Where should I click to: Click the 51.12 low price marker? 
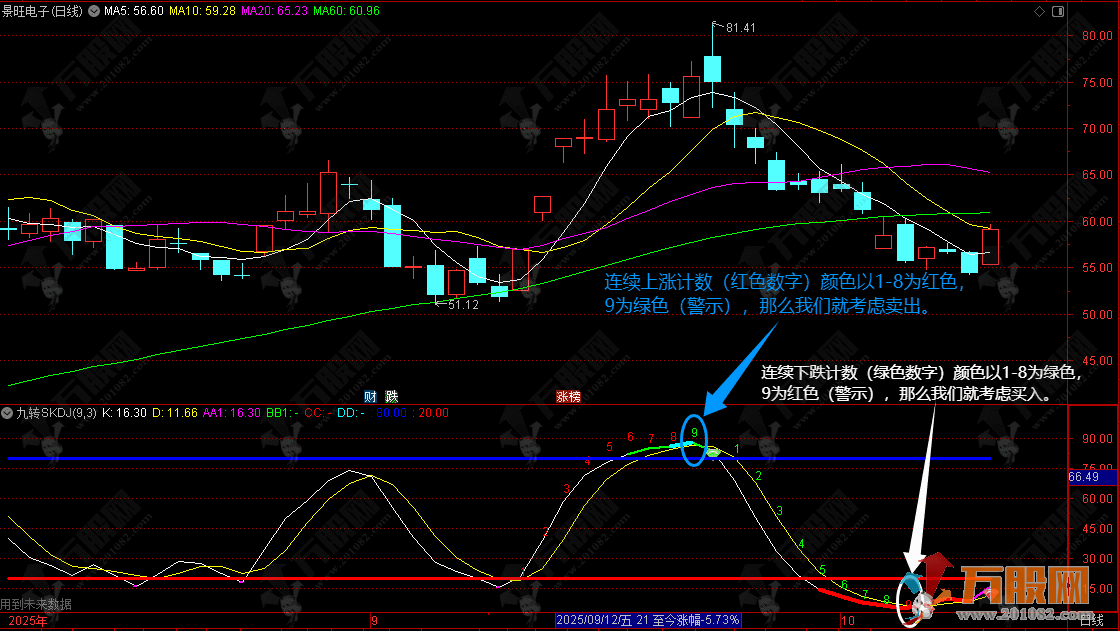tap(462, 304)
